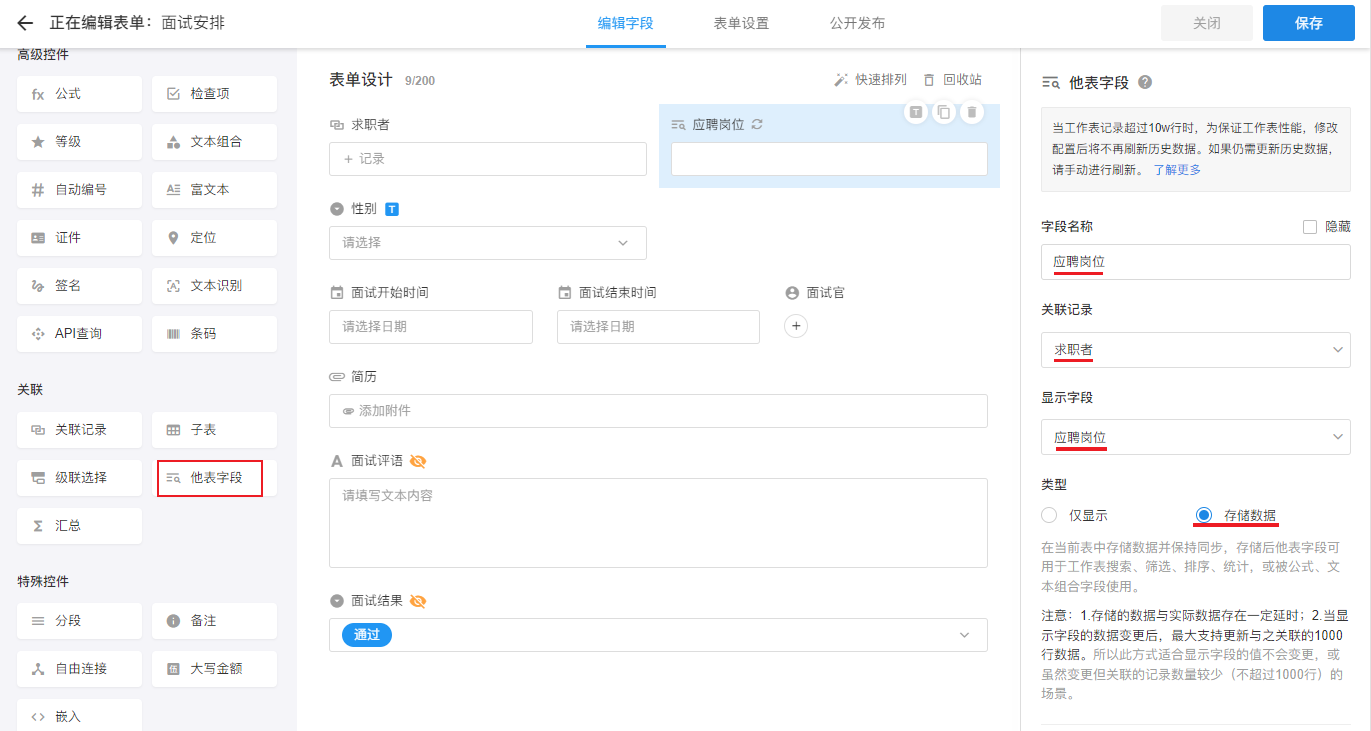Viewport: 1371px width, 731px height.
Task: Click hidden-eye icon beside 面试结果
Action: click(418, 601)
